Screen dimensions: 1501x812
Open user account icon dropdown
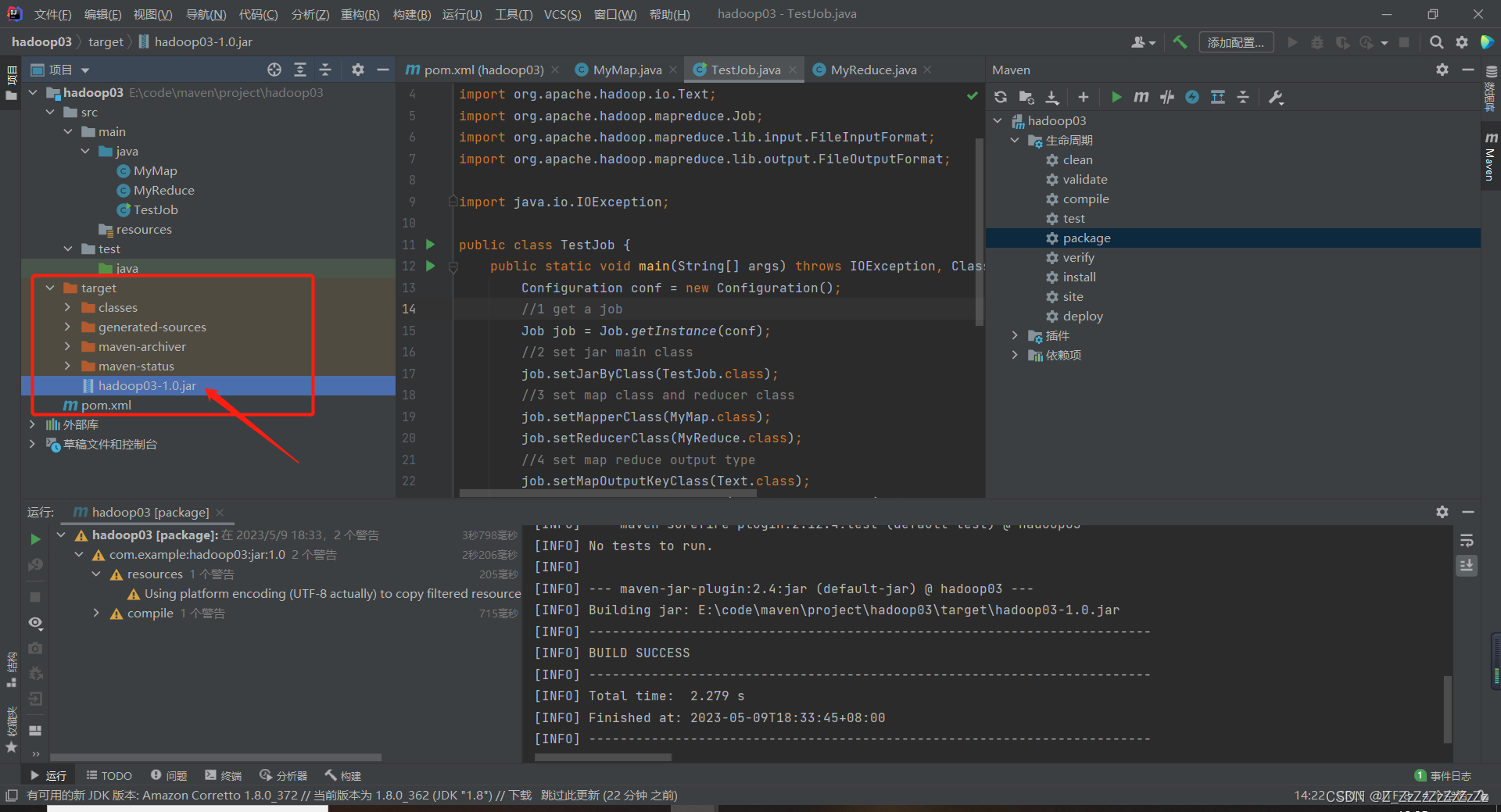tap(1143, 42)
